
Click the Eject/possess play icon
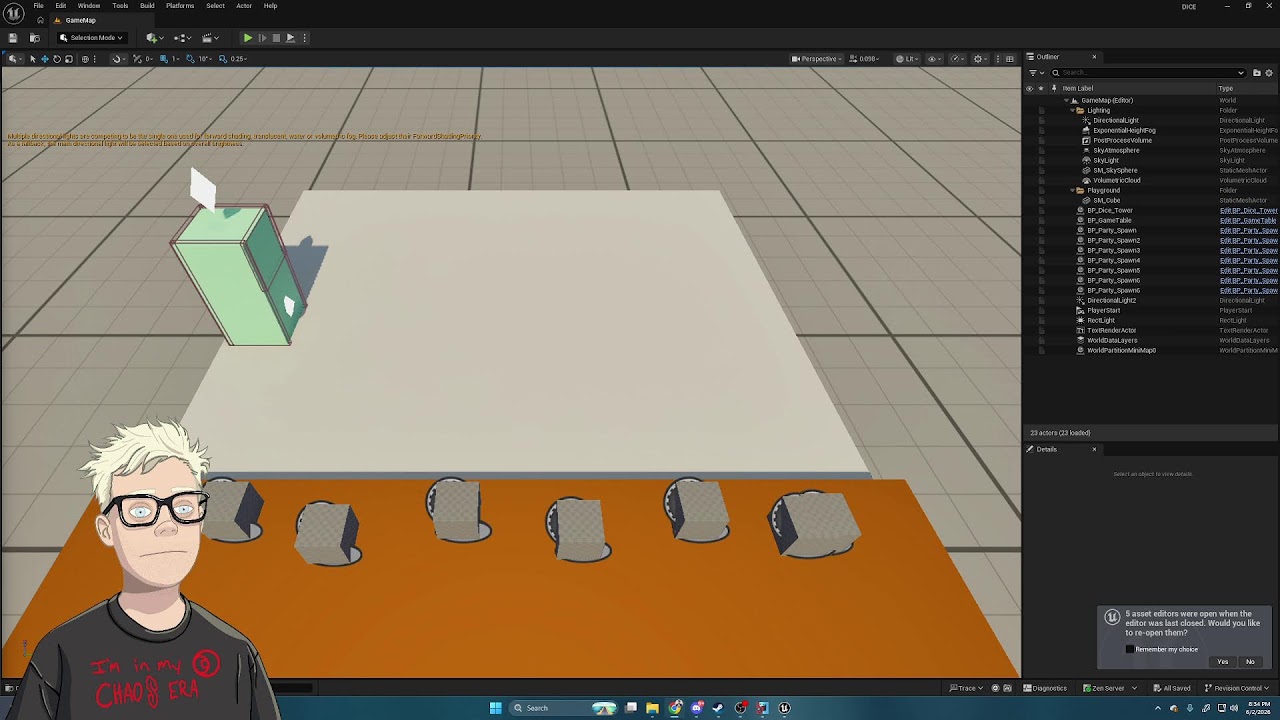tap(291, 38)
